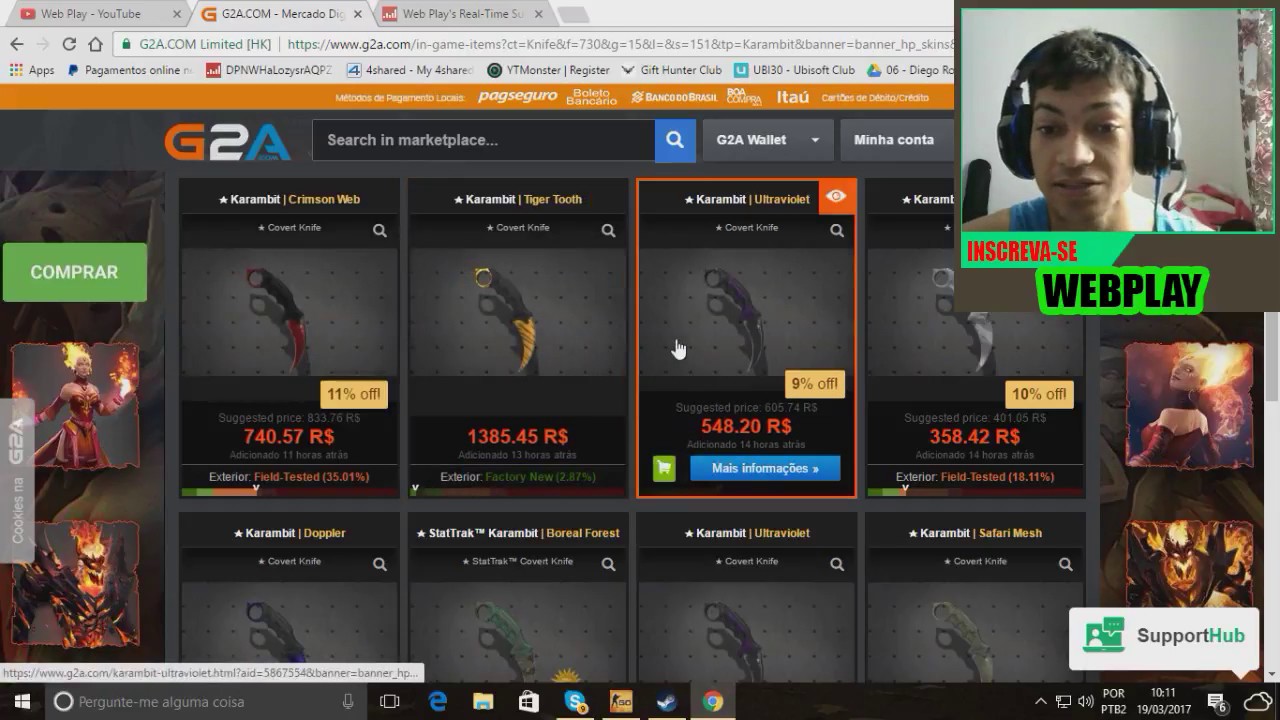Image resolution: width=1280 pixels, height=720 pixels.
Task: Click the blue marketplace search magnifier button
Action: click(x=675, y=140)
